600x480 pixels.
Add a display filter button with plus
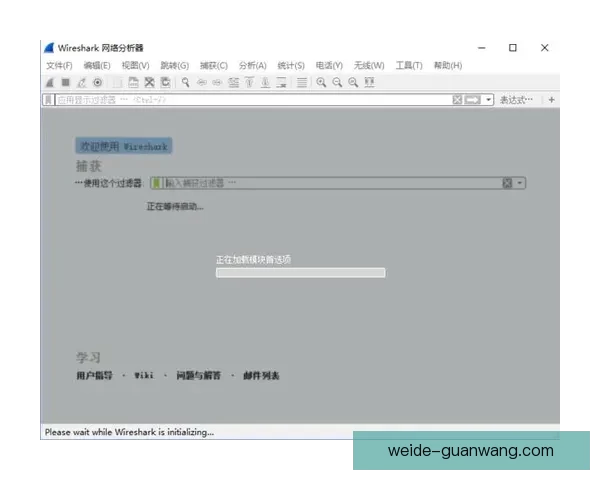click(x=551, y=100)
